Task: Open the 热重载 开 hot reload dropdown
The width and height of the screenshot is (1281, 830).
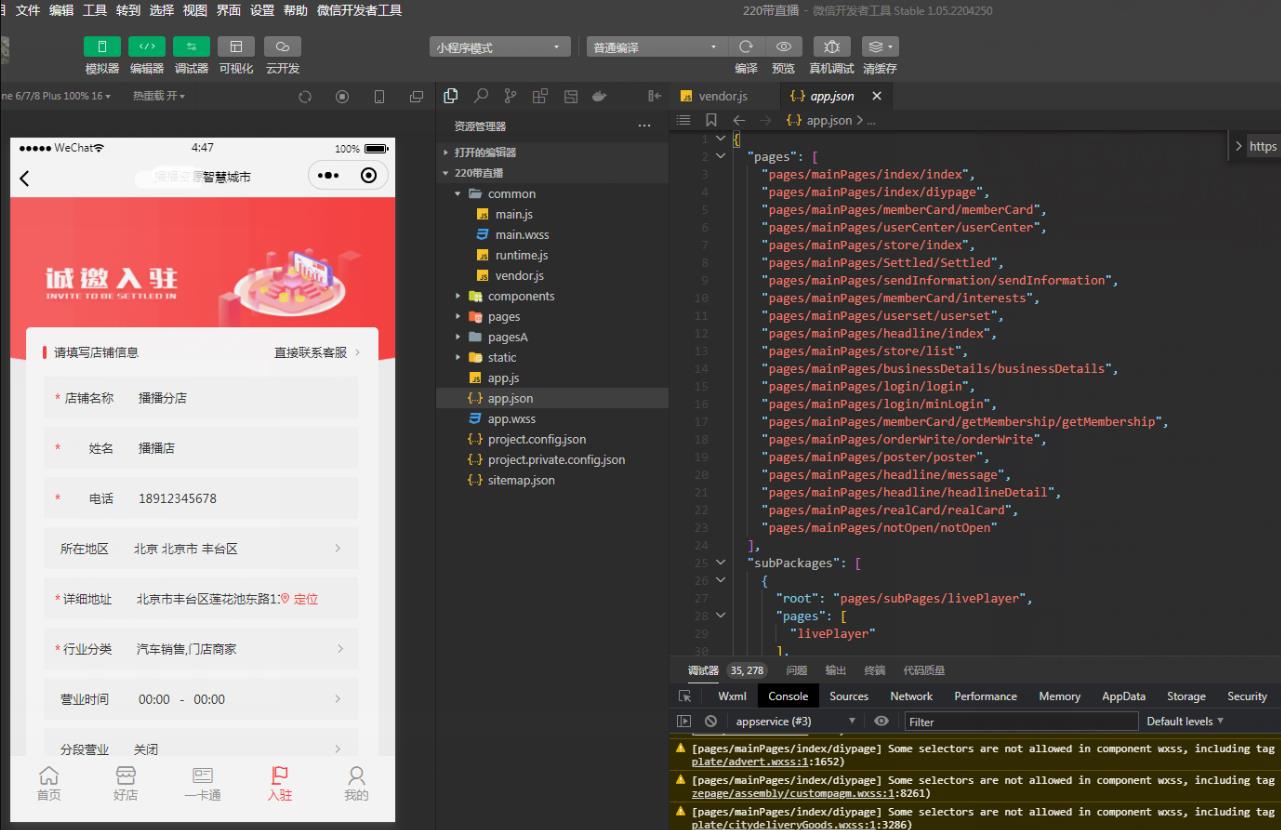Action: (159, 96)
